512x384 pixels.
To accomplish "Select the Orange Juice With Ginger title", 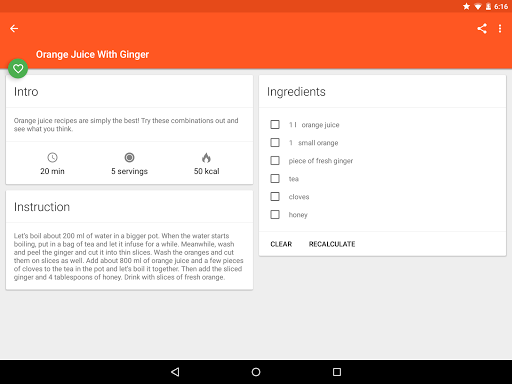I will click(92, 54).
